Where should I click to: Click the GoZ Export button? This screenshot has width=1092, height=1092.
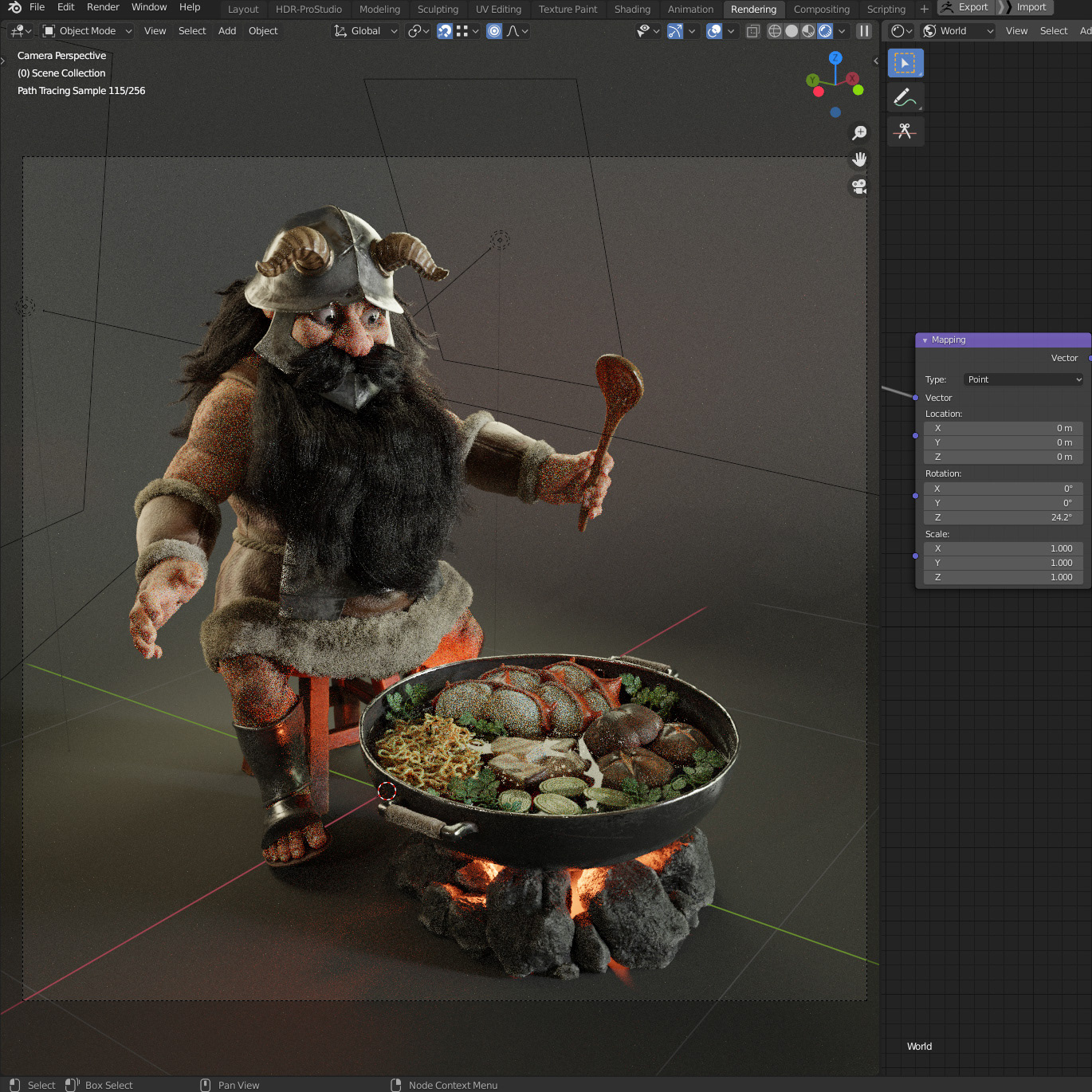964,7
